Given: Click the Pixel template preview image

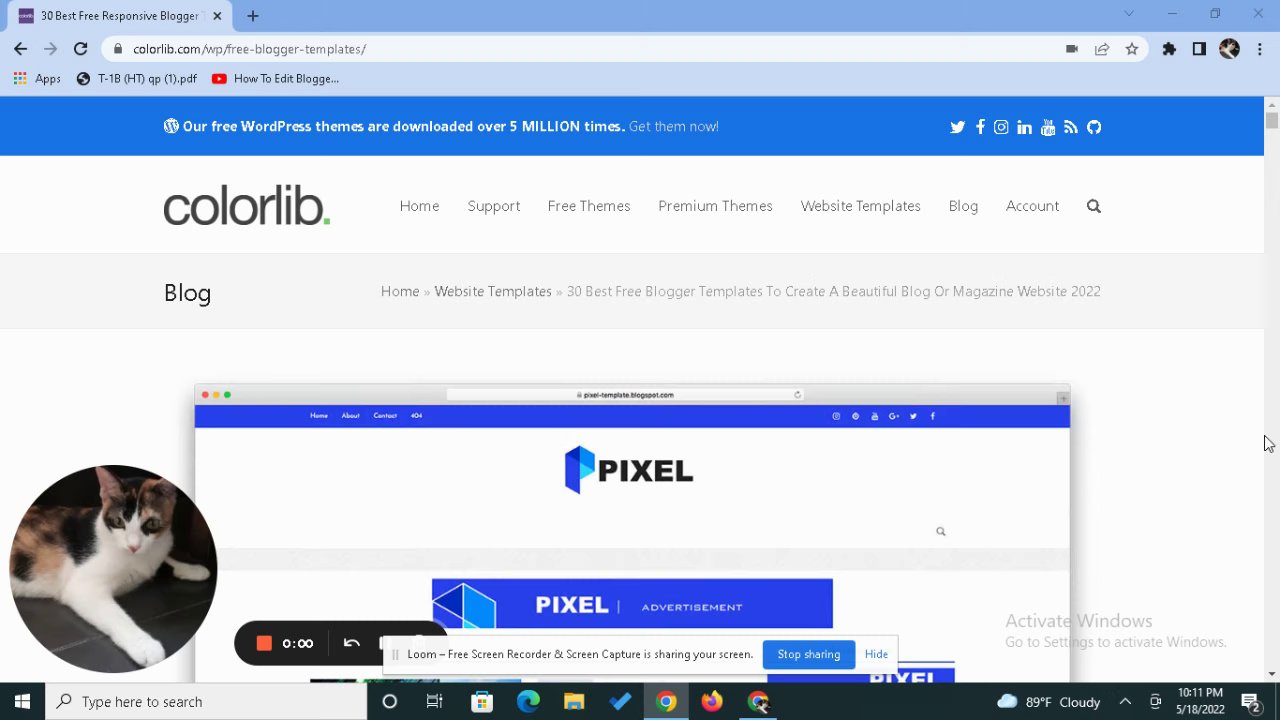Looking at the screenshot, I should [x=632, y=533].
